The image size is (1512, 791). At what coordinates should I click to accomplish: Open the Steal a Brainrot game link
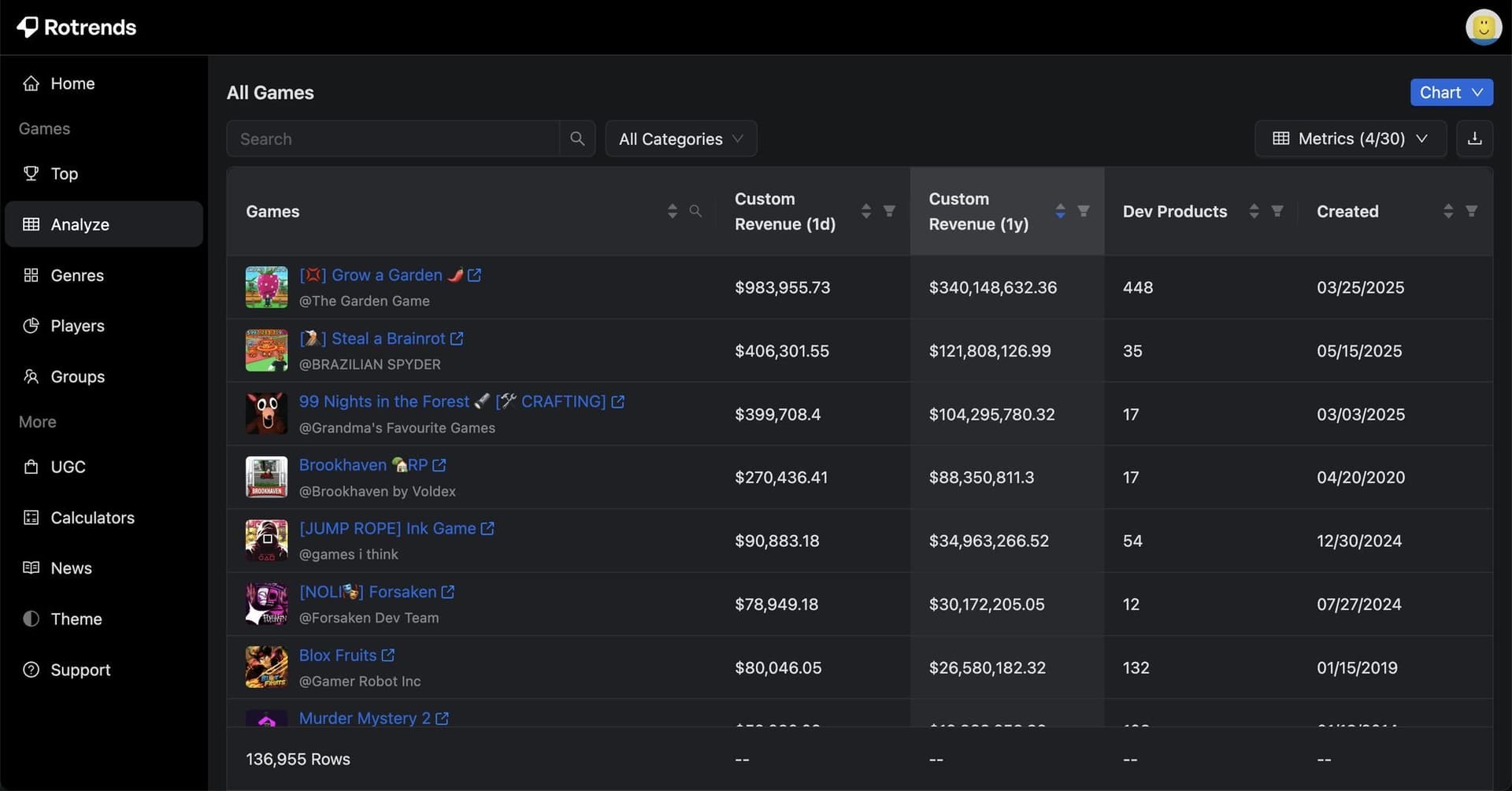(x=387, y=338)
